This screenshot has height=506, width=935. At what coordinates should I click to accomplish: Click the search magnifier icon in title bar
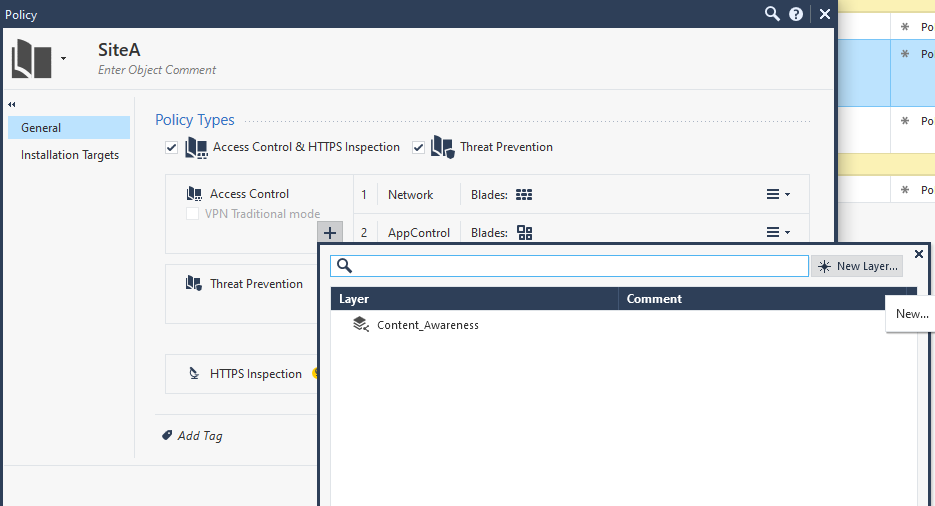point(771,14)
